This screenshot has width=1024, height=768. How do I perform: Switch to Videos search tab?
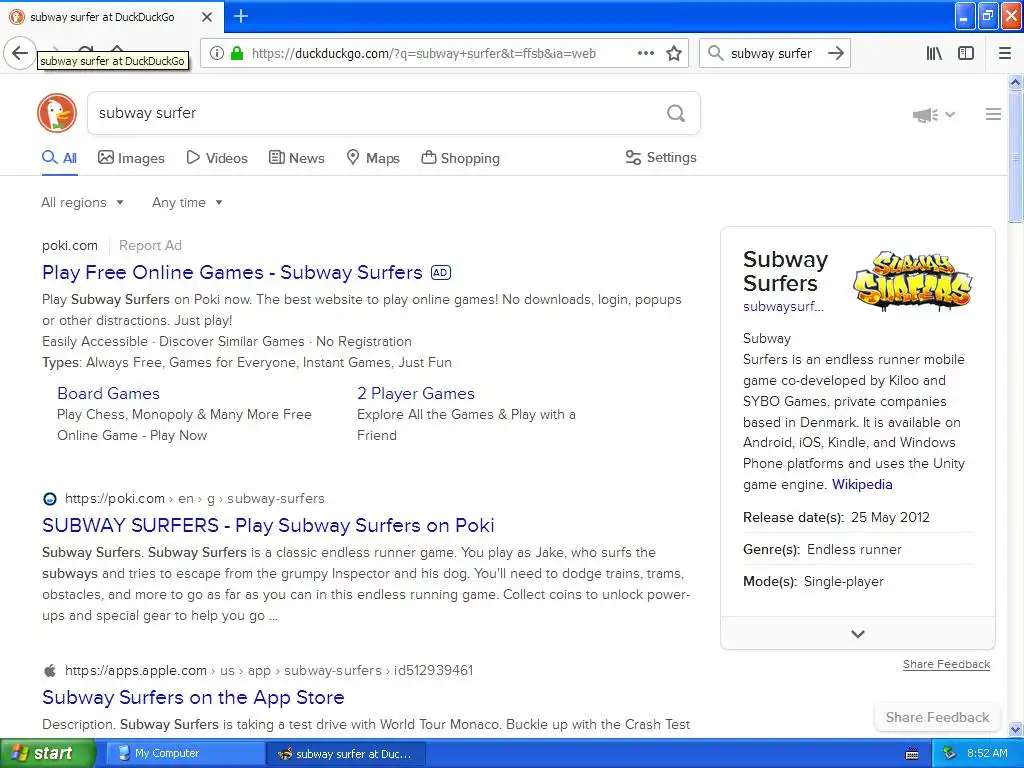(217, 158)
